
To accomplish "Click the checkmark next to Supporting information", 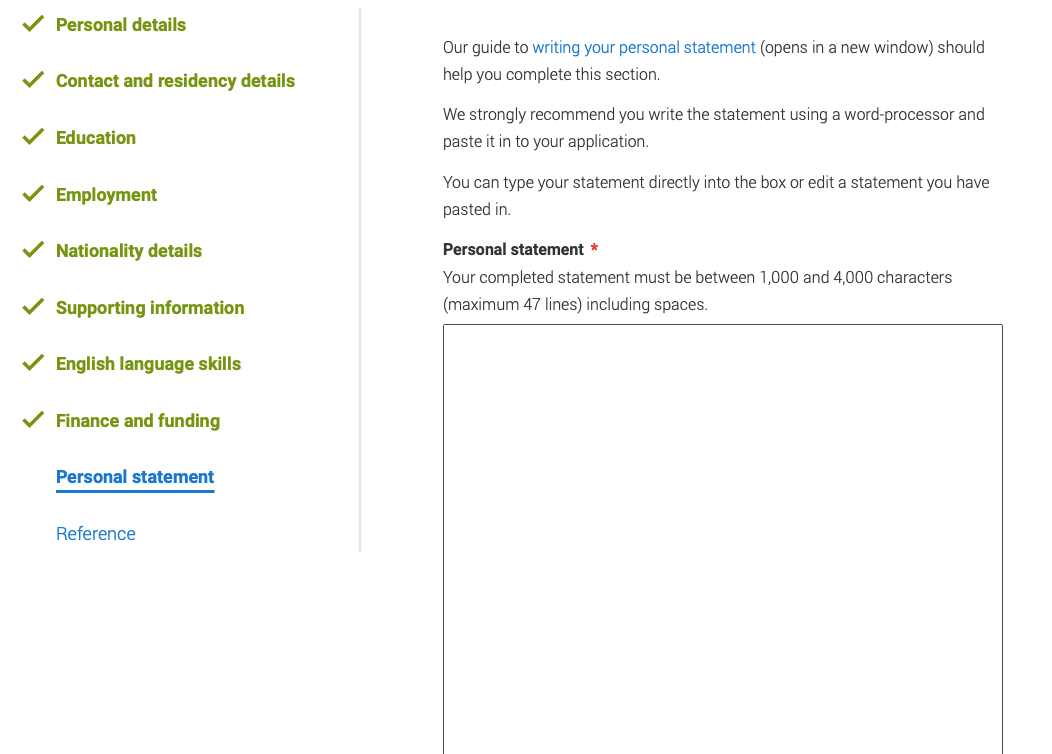I will [33, 307].
